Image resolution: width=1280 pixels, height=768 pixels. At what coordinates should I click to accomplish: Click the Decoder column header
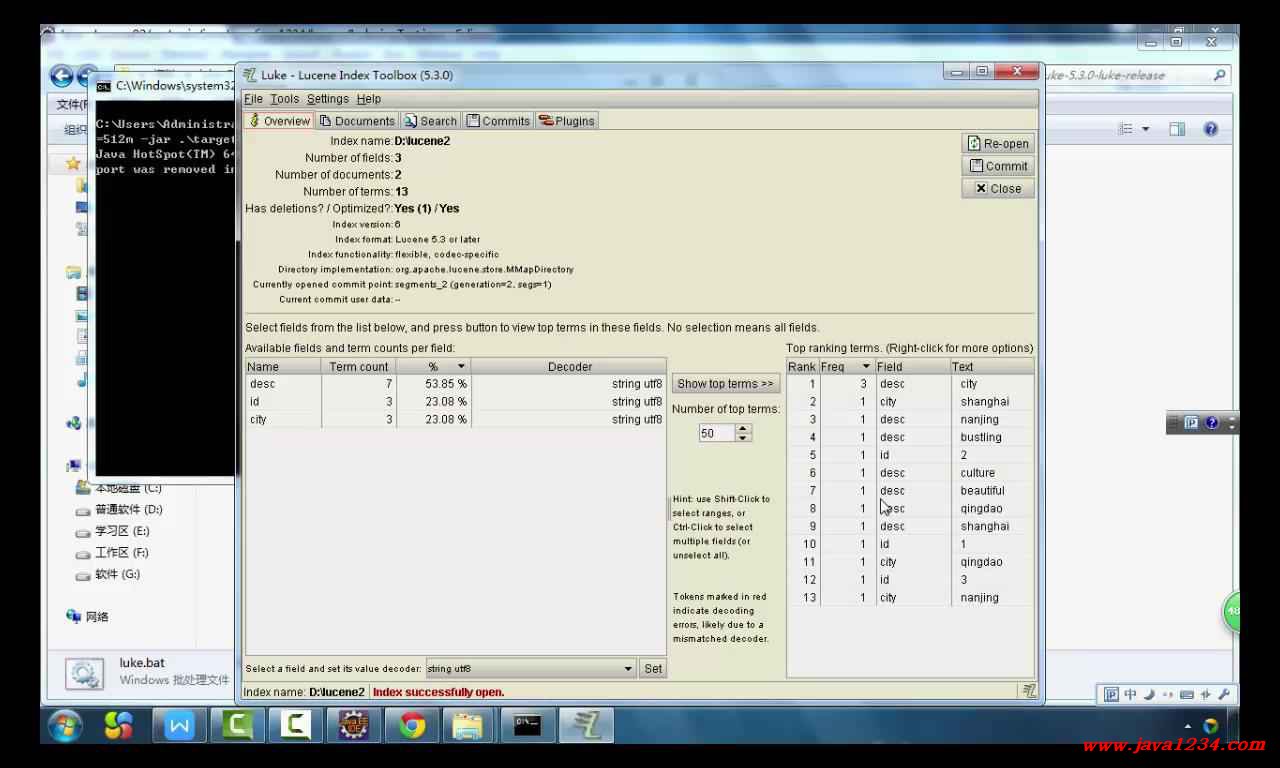pos(568,367)
